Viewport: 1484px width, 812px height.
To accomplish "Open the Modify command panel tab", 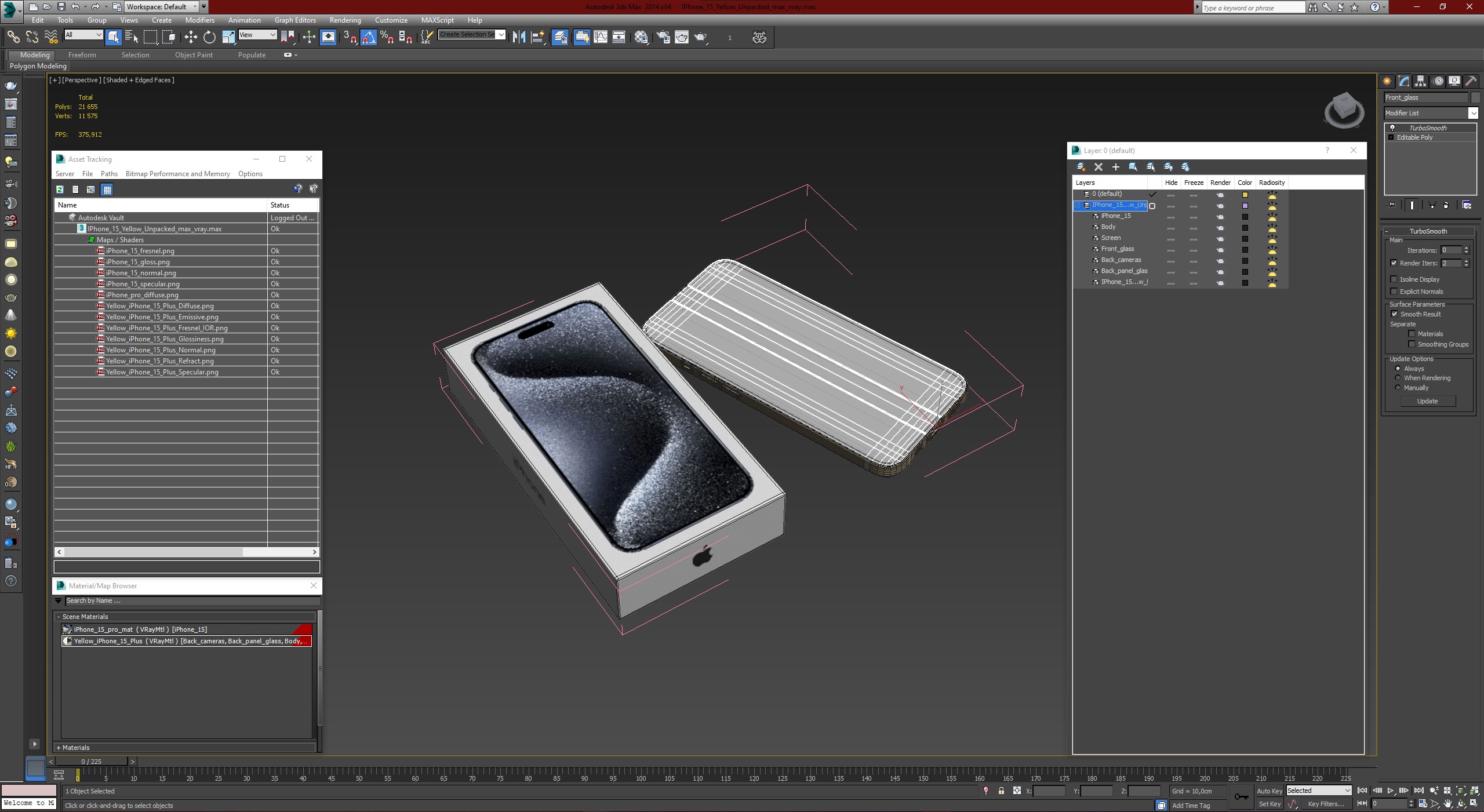I will coord(1403,81).
